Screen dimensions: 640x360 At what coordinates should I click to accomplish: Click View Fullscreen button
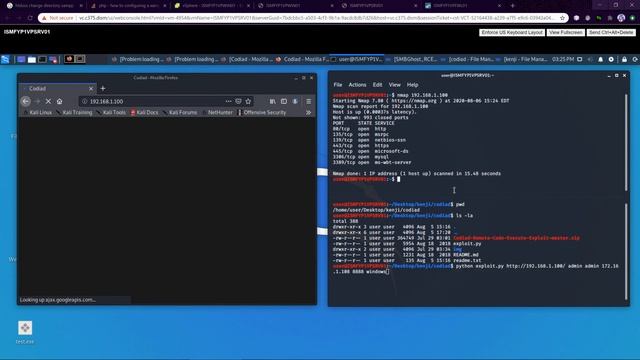tap(565, 32)
